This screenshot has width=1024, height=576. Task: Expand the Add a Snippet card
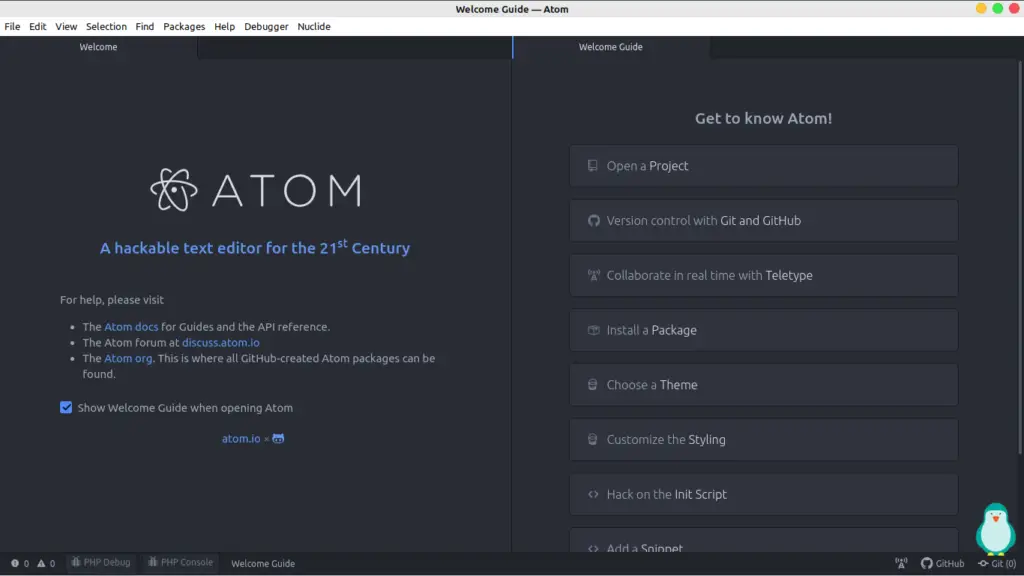[x=763, y=541]
